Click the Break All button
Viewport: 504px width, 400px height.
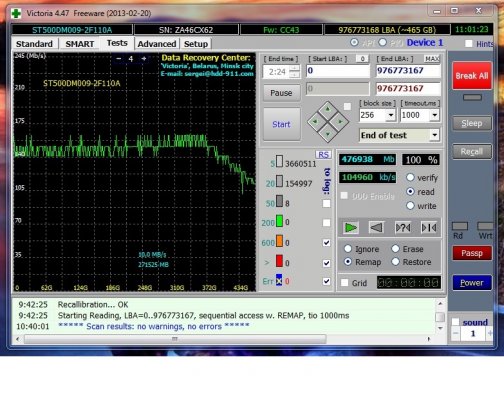tap(472, 76)
